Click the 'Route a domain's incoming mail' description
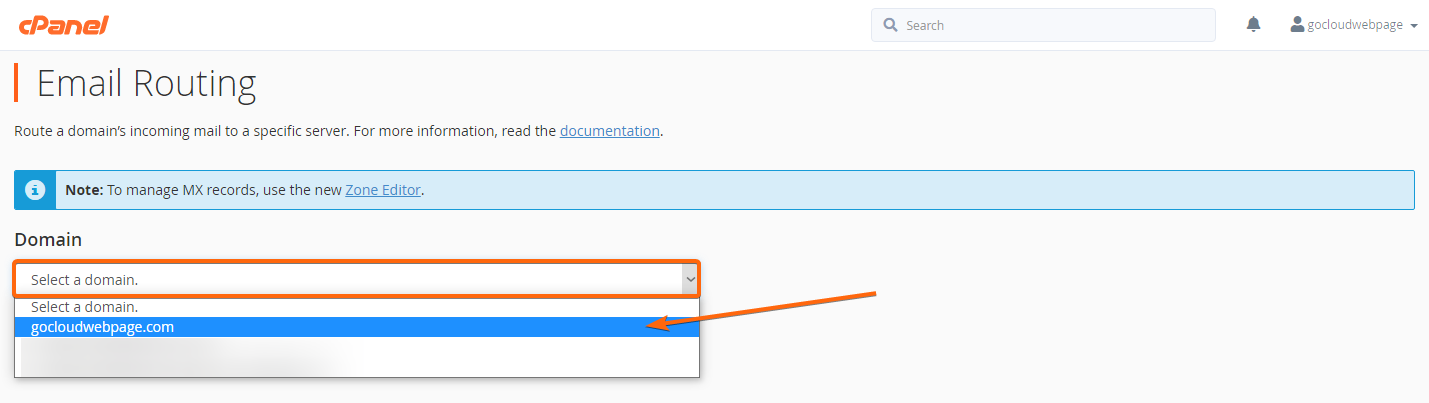Viewport: 1429px width, 403px height. tap(338, 131)
